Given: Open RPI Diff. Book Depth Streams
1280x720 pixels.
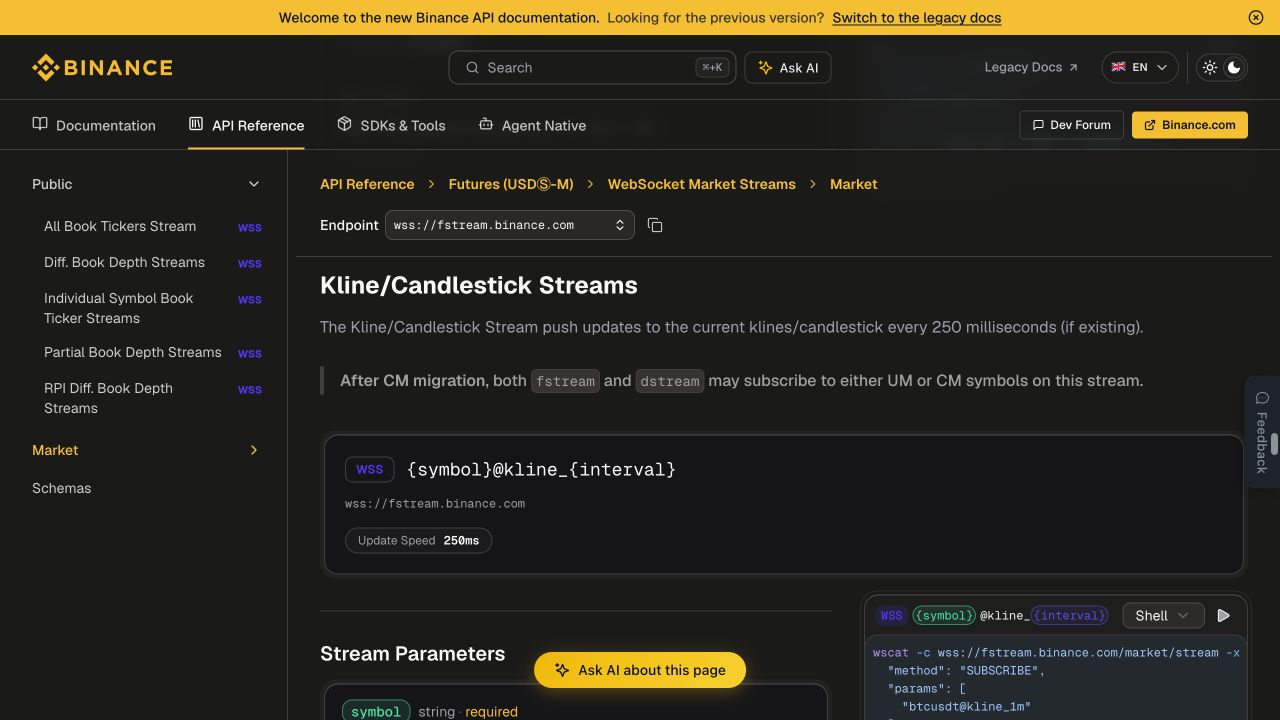Looking at the screenshot, I should point(153,398).
